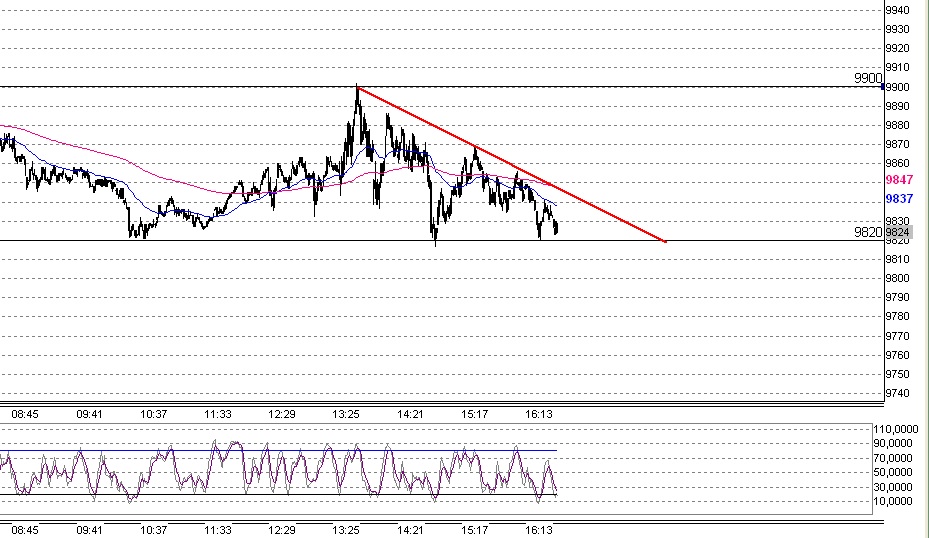The width and height of the screenshot is (929, 538).
Task: Select the red descending trendline
Action: [x=512, y=165]
